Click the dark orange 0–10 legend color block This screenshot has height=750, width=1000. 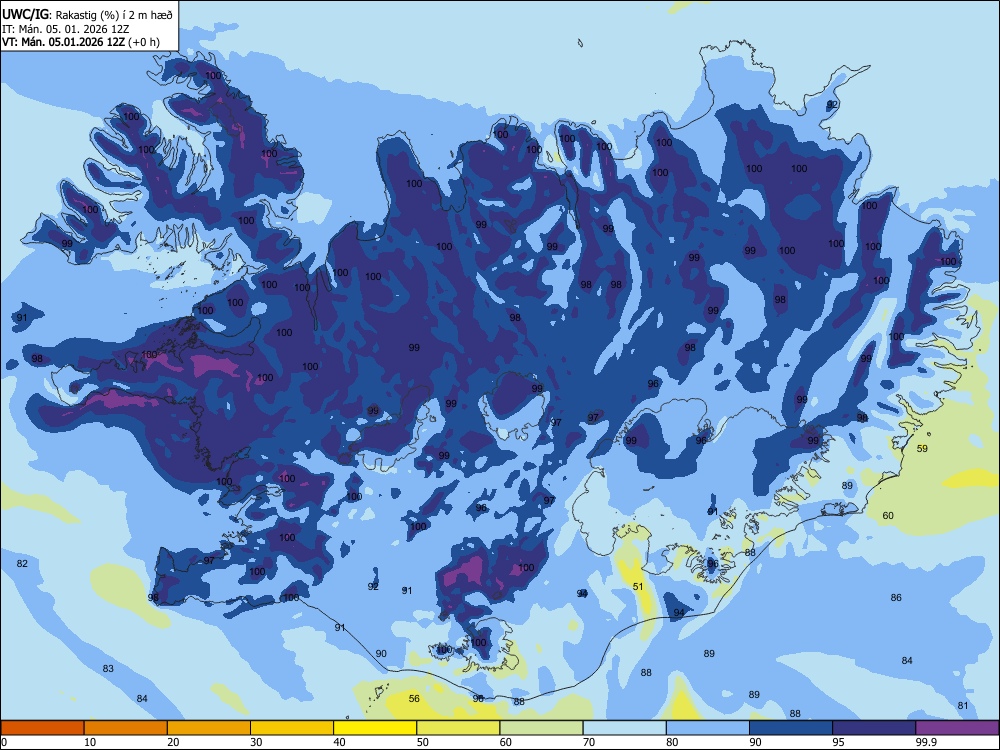pos(42,728)
